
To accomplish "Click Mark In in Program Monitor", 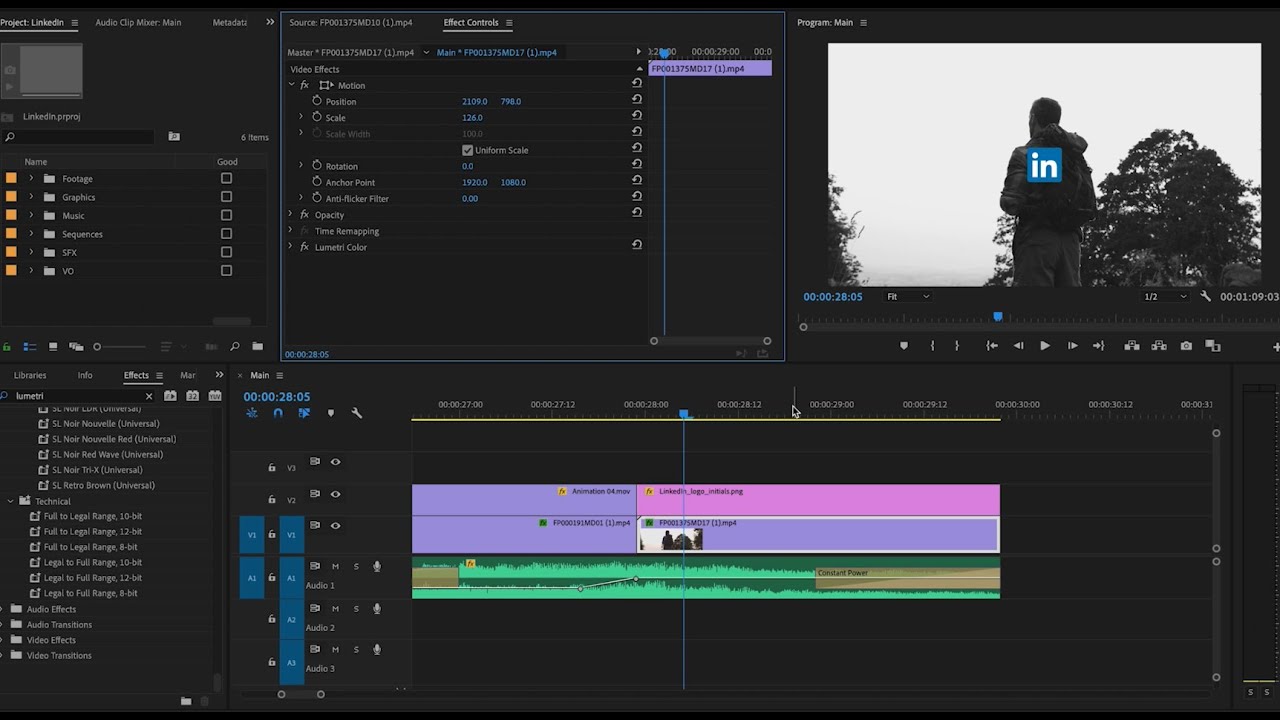I will tap(932, 346).
